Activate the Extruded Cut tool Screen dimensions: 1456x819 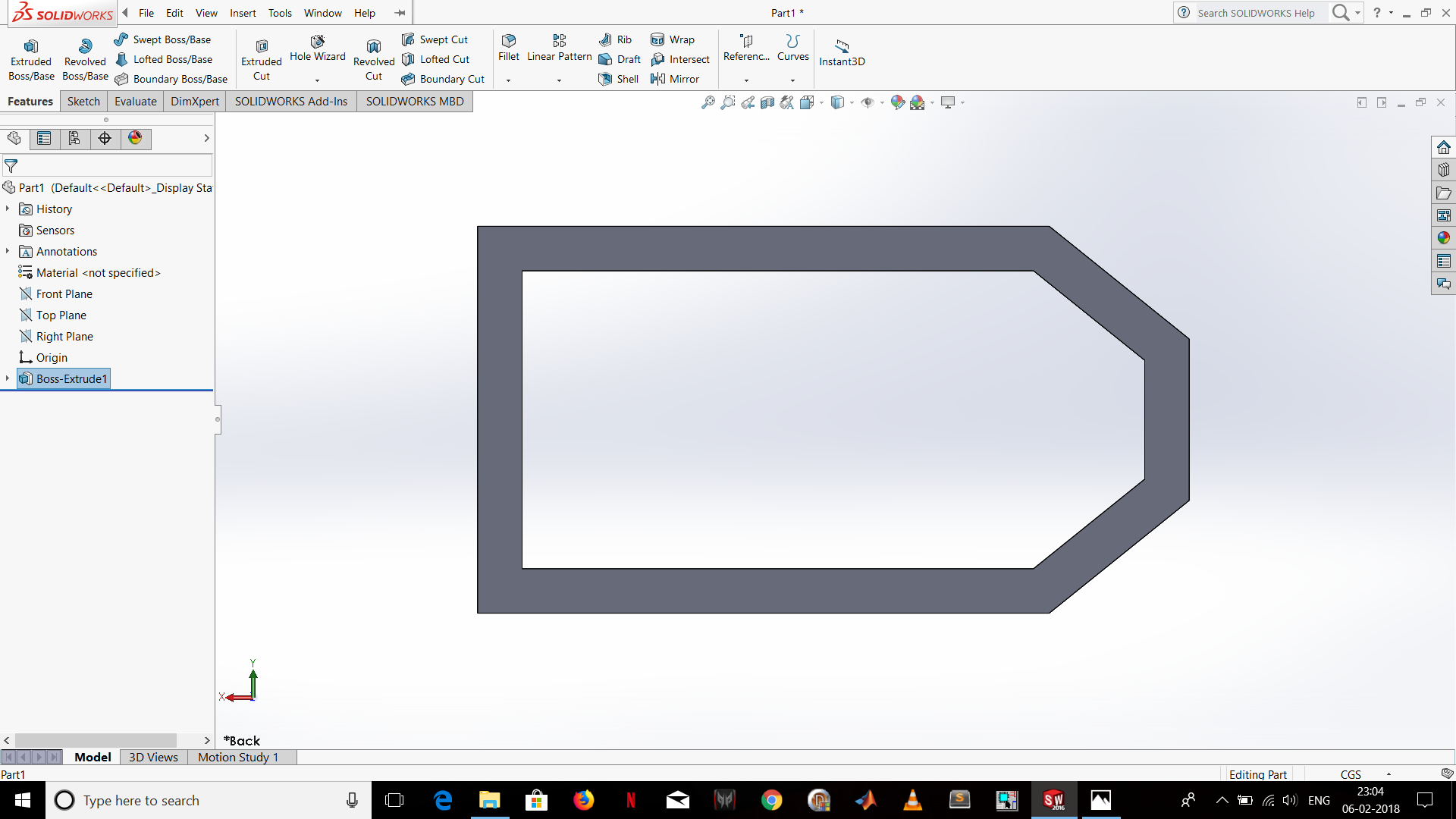(x=262, y=60)
